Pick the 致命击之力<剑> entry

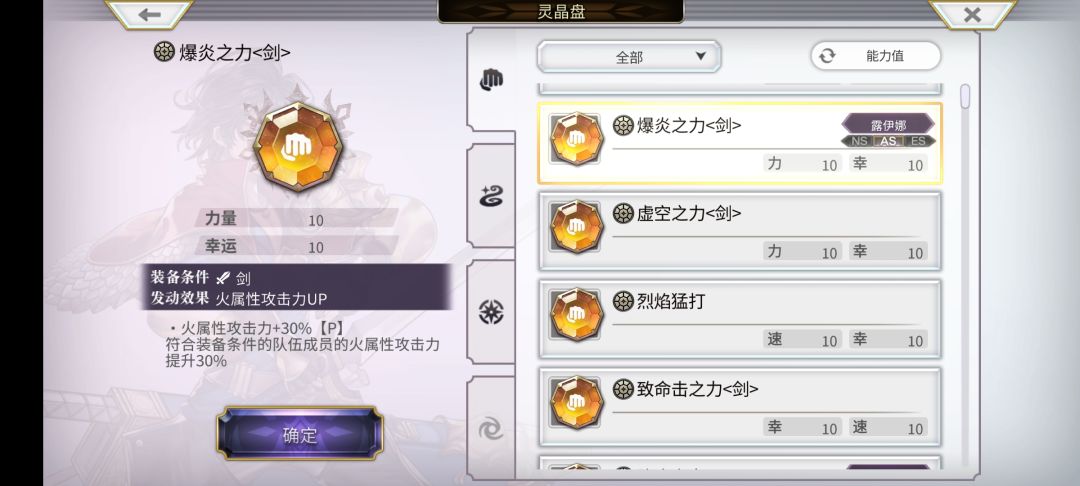740,407
